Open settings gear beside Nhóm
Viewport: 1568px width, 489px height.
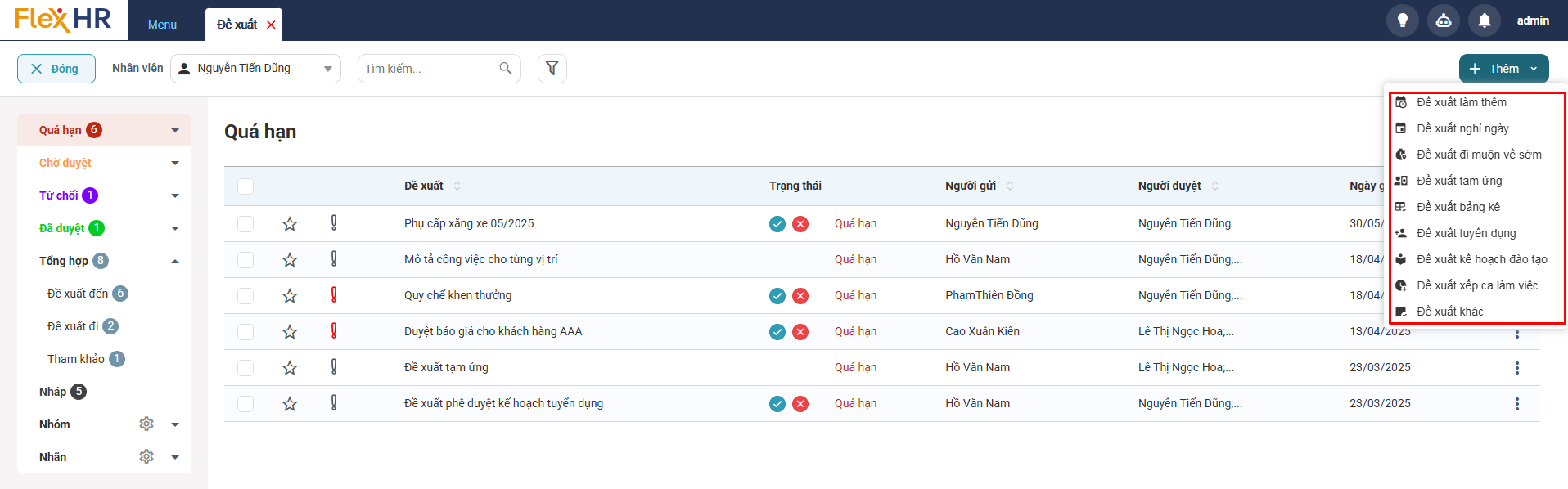[x=146, y=424]
